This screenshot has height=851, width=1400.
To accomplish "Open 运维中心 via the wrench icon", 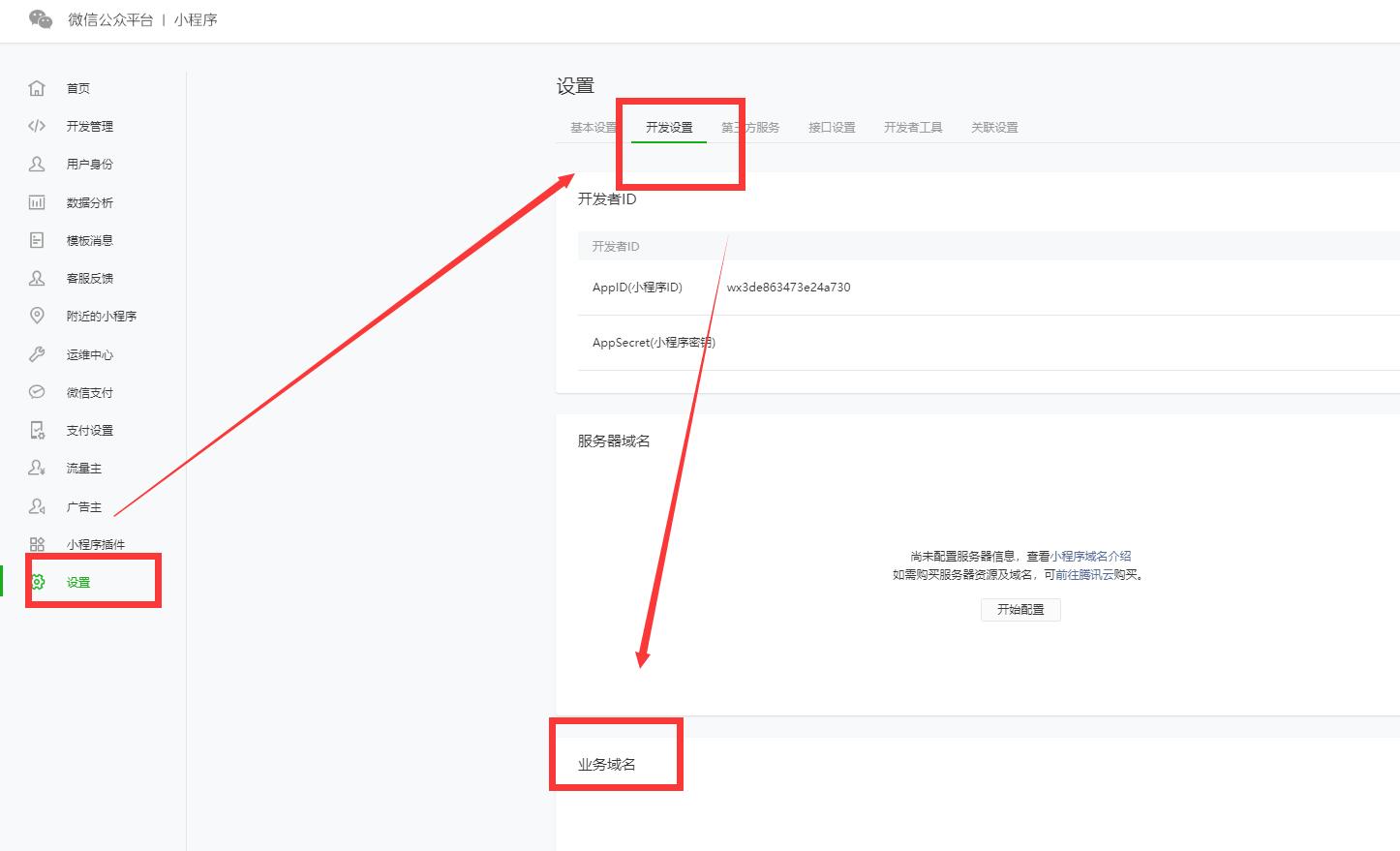I will click(x=37, y=353).
